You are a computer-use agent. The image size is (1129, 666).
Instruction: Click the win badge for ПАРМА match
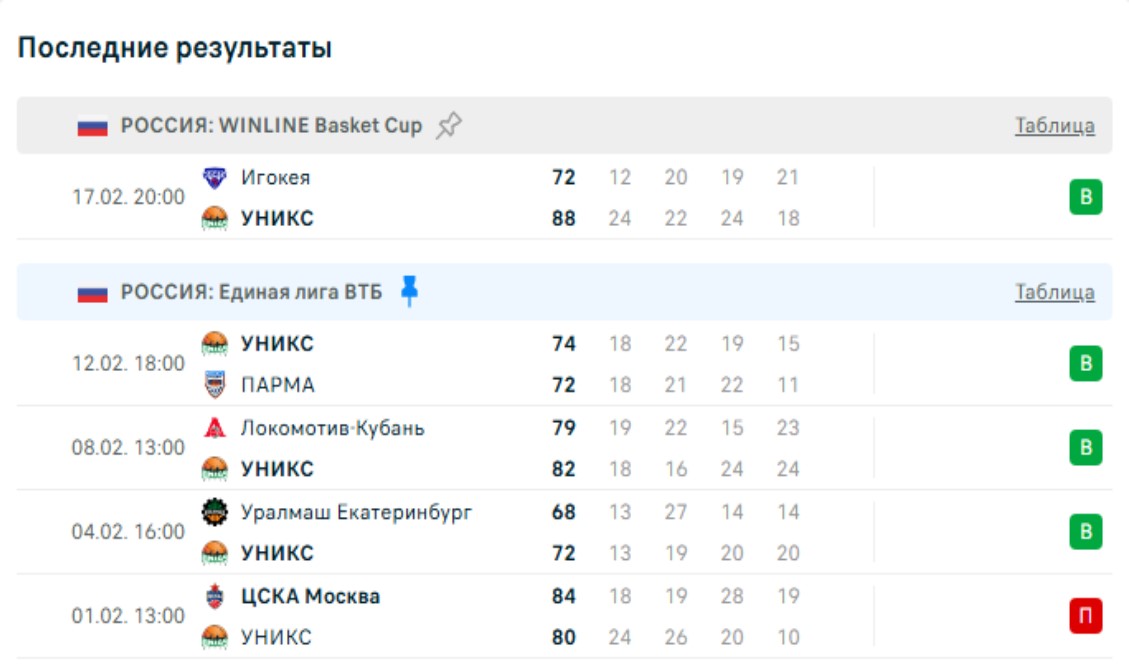[x=1085, y=364]
